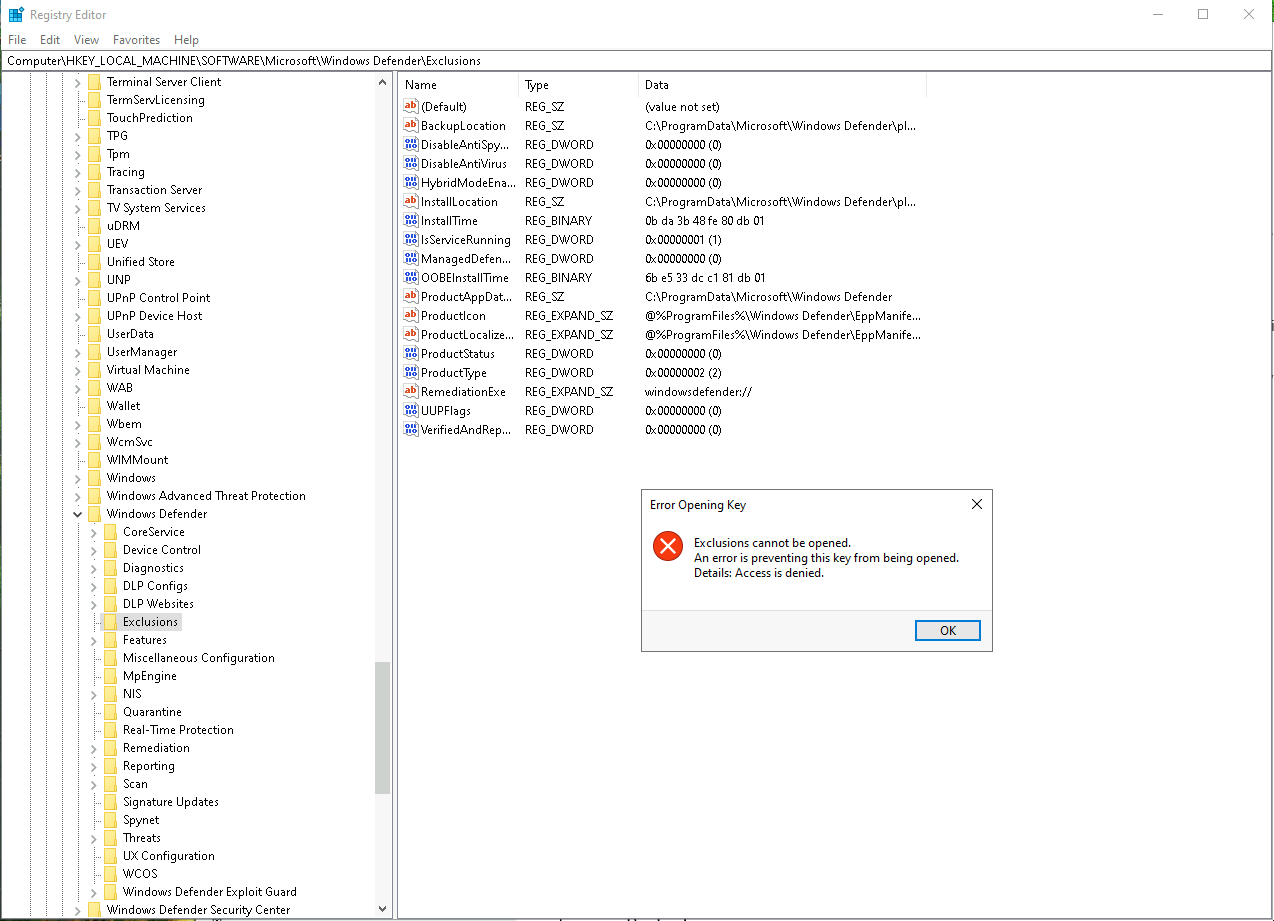Open the Help menu
The width and height of the screenshot is (1274, 921).
click(186, 40)
